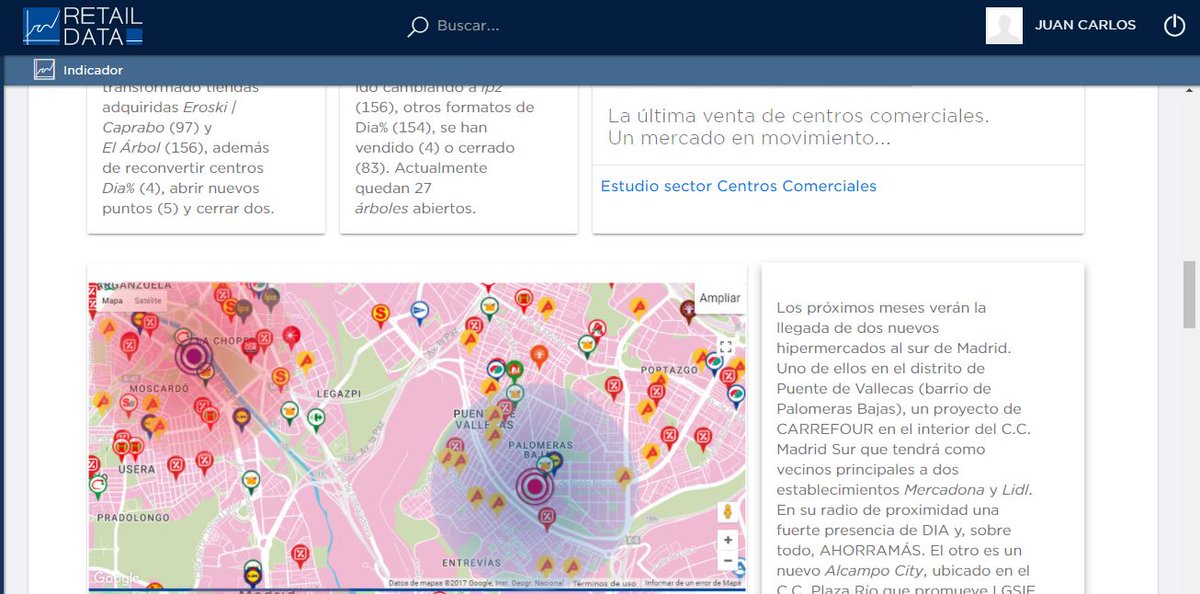Viewport: 1200px width, 594px height.
Task: Select green Carrefour marker at Legazpi
Action: point(316,419)
